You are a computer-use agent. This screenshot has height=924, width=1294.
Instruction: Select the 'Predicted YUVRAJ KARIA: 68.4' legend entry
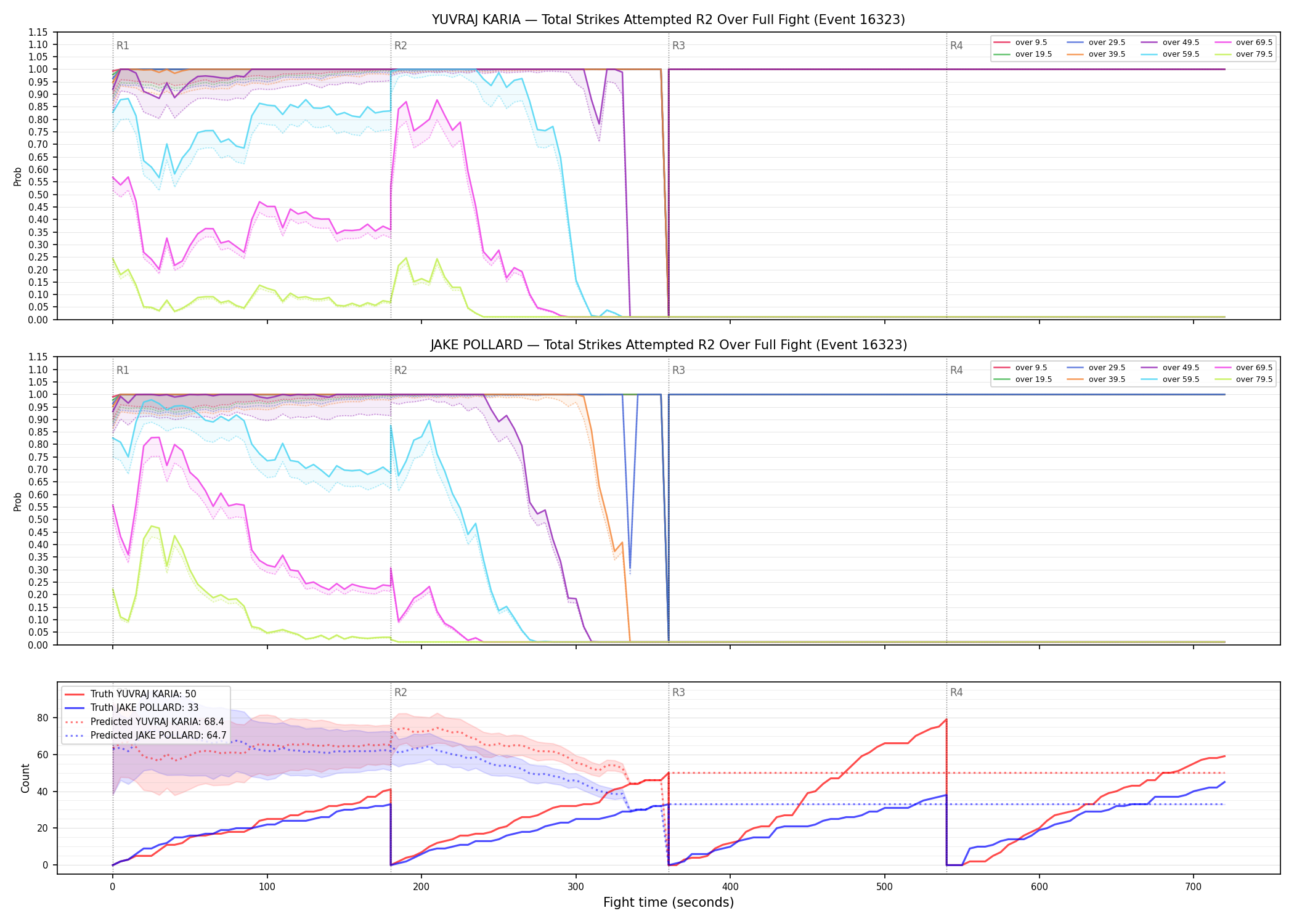[145, 722]
